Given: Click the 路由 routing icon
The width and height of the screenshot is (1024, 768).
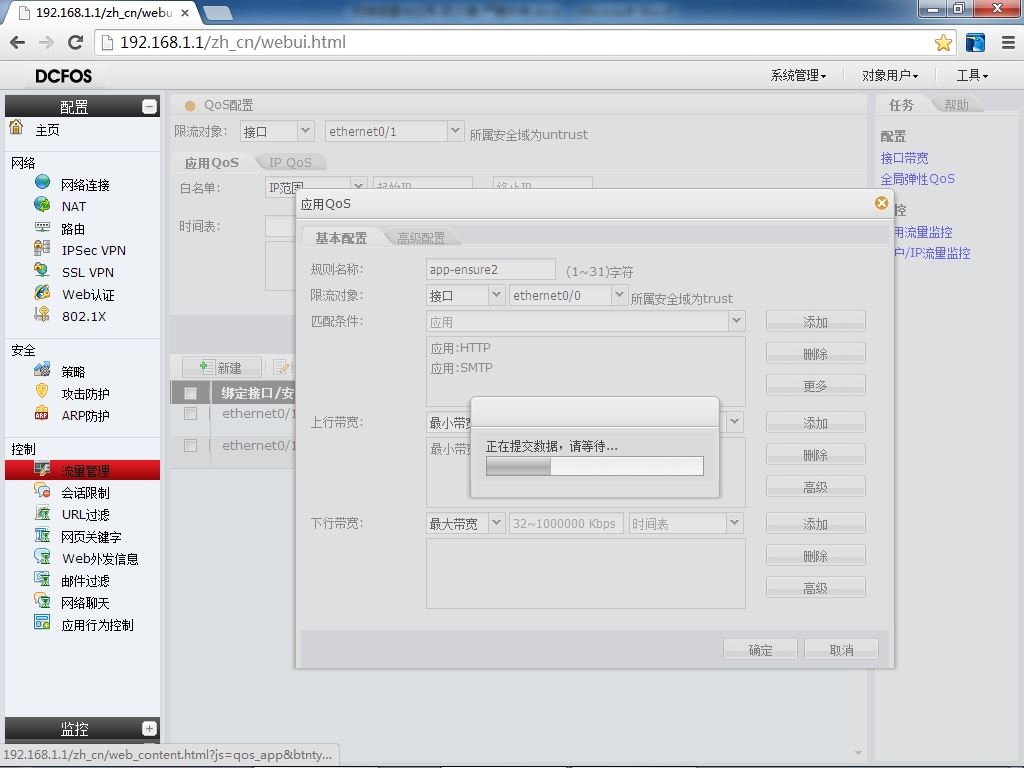Looking at the screenshot, I should tap(42, 227).
